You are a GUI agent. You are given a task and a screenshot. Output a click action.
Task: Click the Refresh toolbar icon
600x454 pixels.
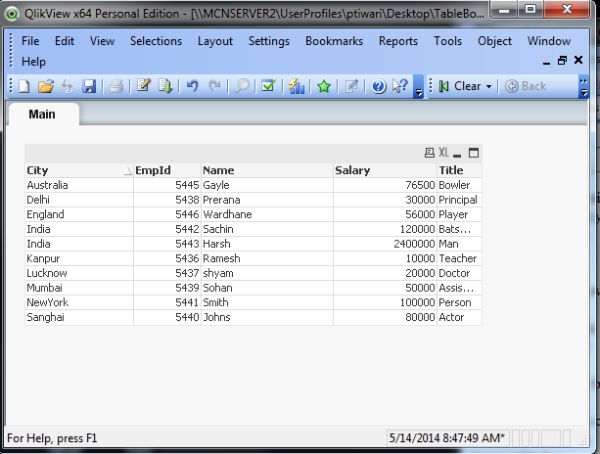coord(67,86)
